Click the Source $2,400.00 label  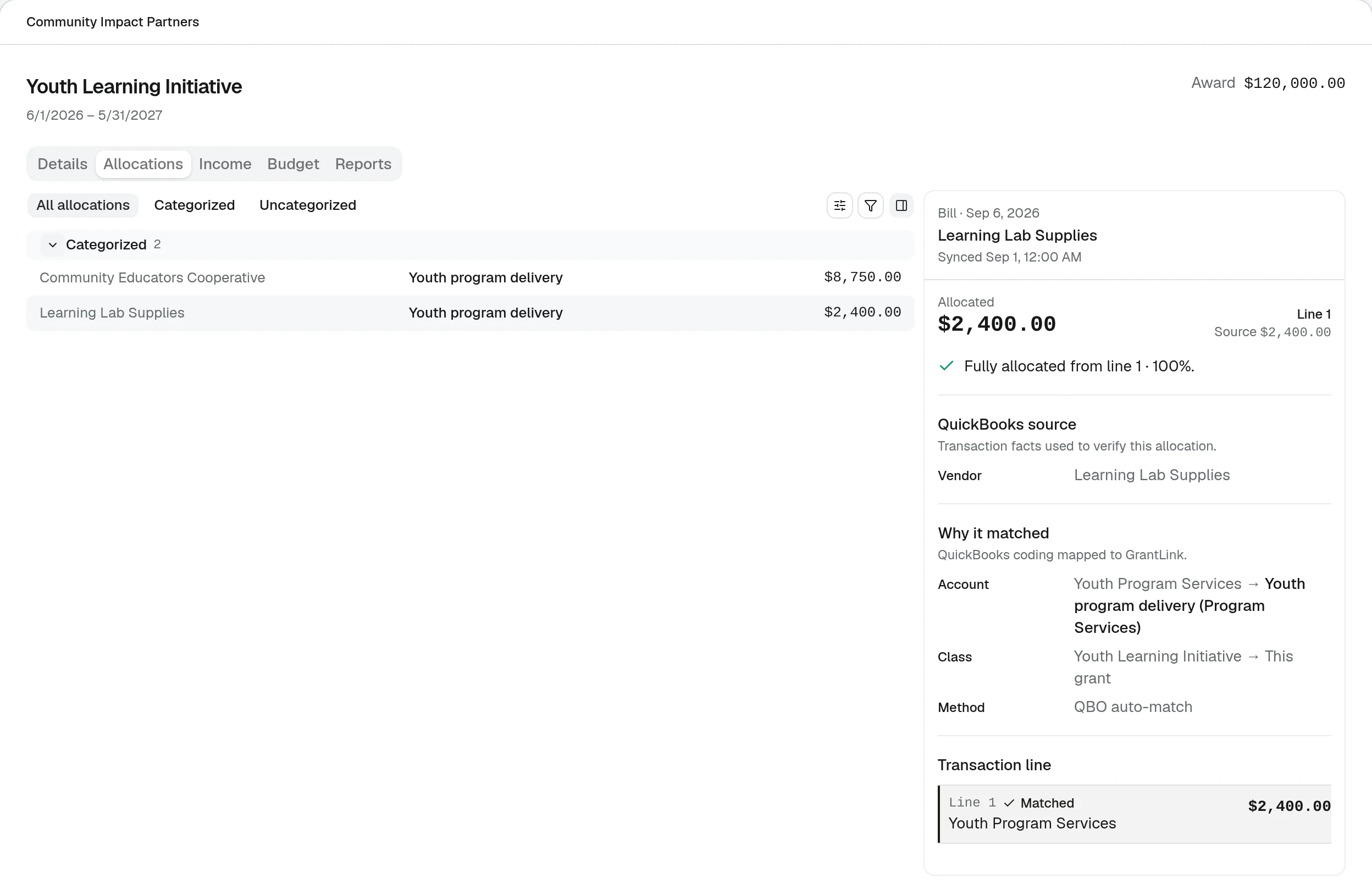click(x=1273, y=332)
